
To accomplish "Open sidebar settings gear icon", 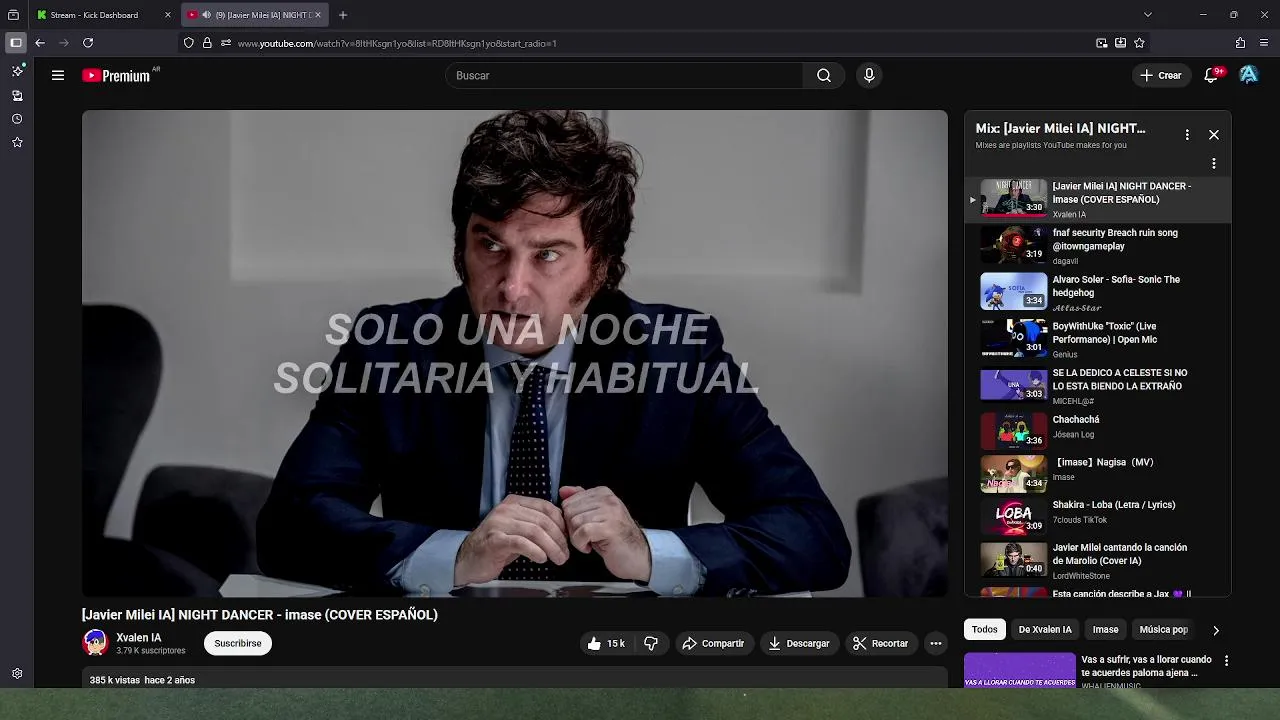I will (17, 674).
